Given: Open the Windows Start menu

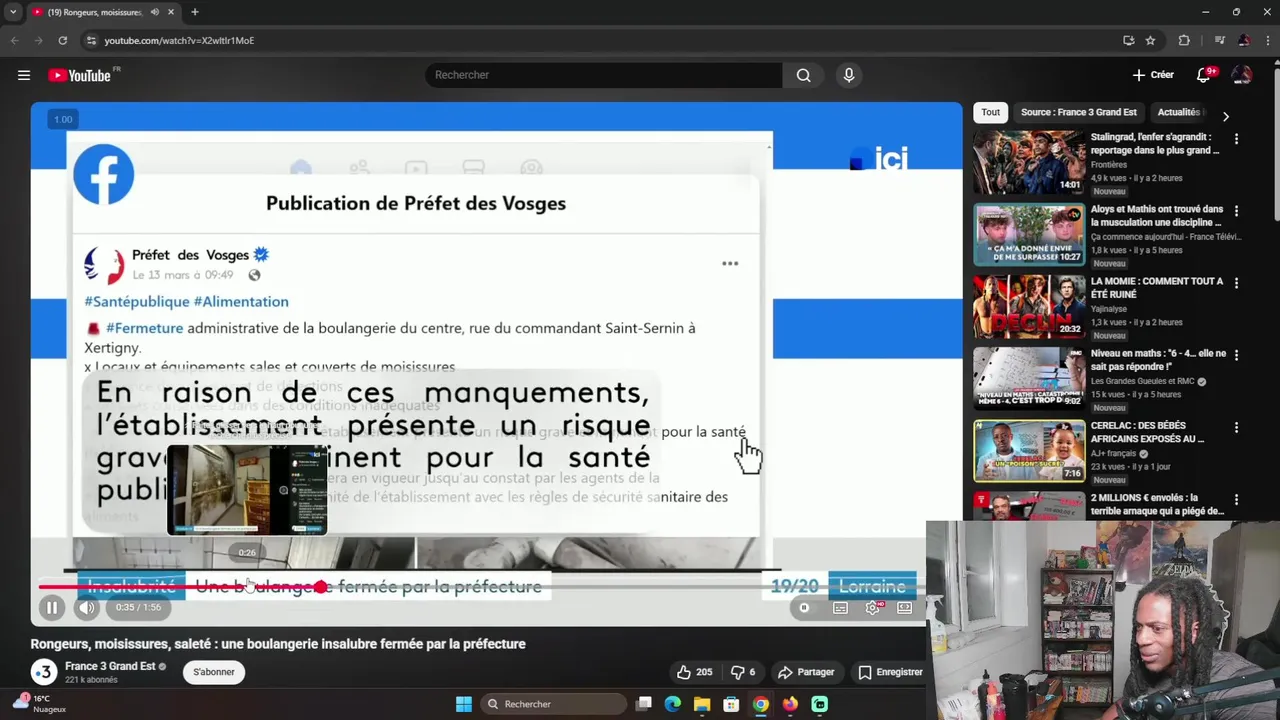Looking at the screenshot, I should (x=464, y=704).
